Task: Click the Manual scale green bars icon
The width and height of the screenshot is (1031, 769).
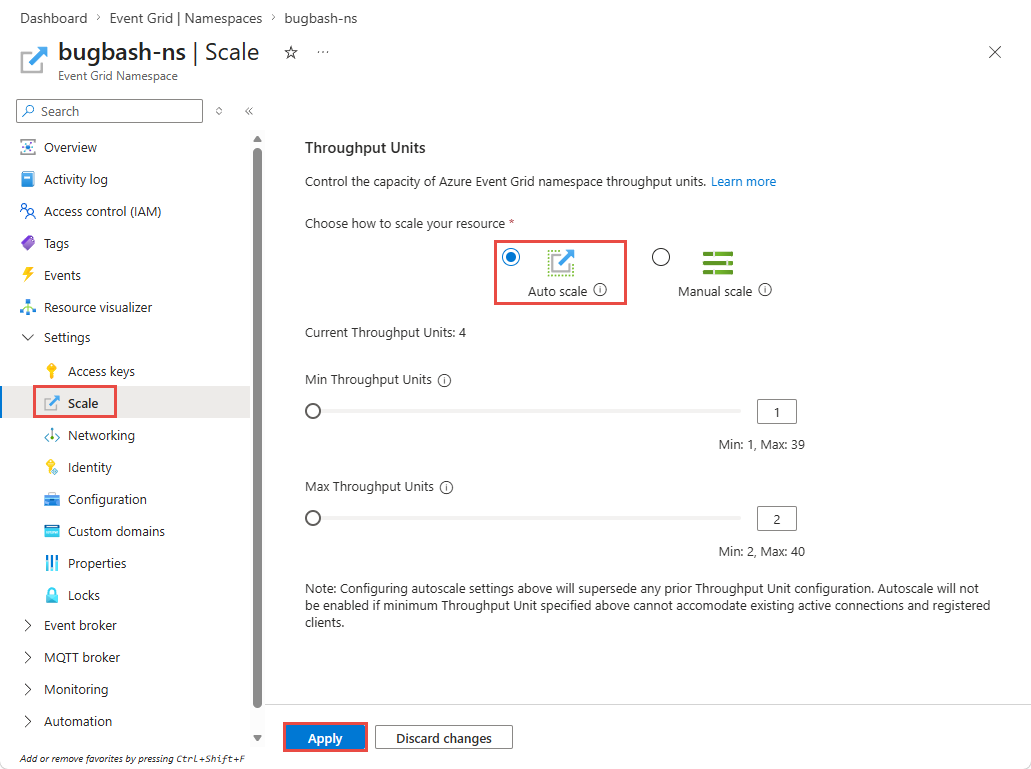Action: pos(718,263)
